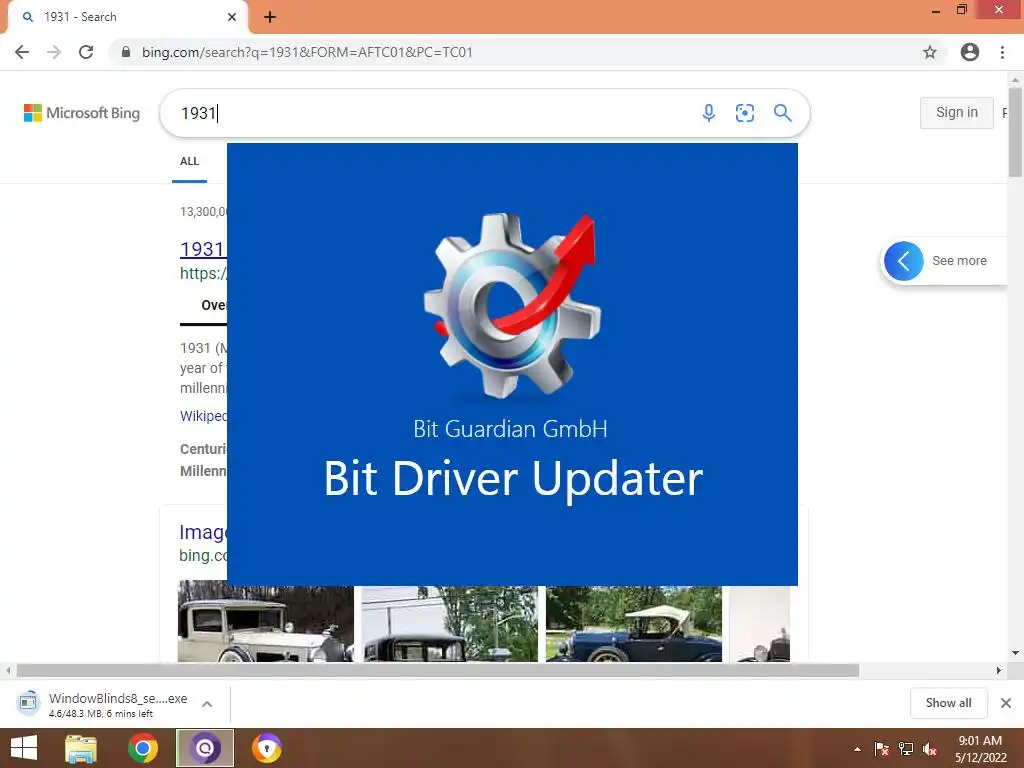Start Bing visual image search

pos(744,113)
